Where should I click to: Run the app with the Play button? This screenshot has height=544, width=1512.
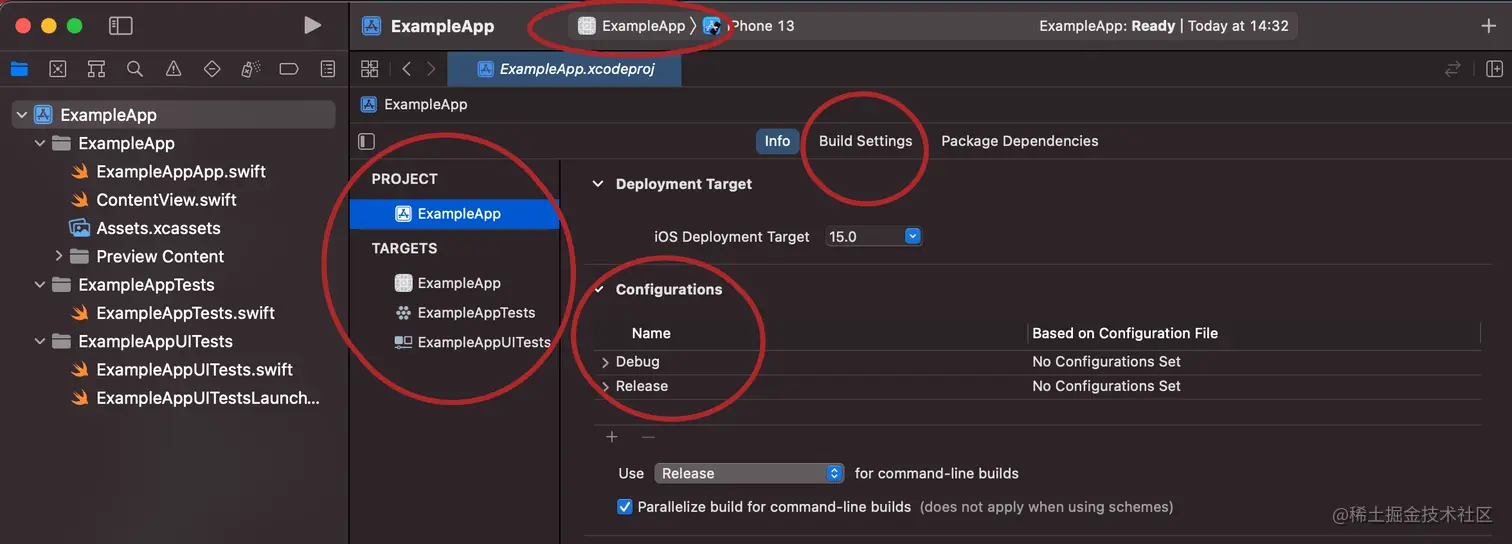[313, 25]
